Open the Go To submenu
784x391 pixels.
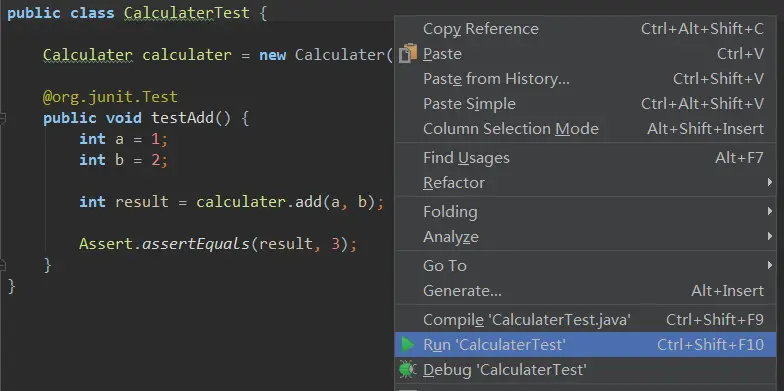pos(585,266)
